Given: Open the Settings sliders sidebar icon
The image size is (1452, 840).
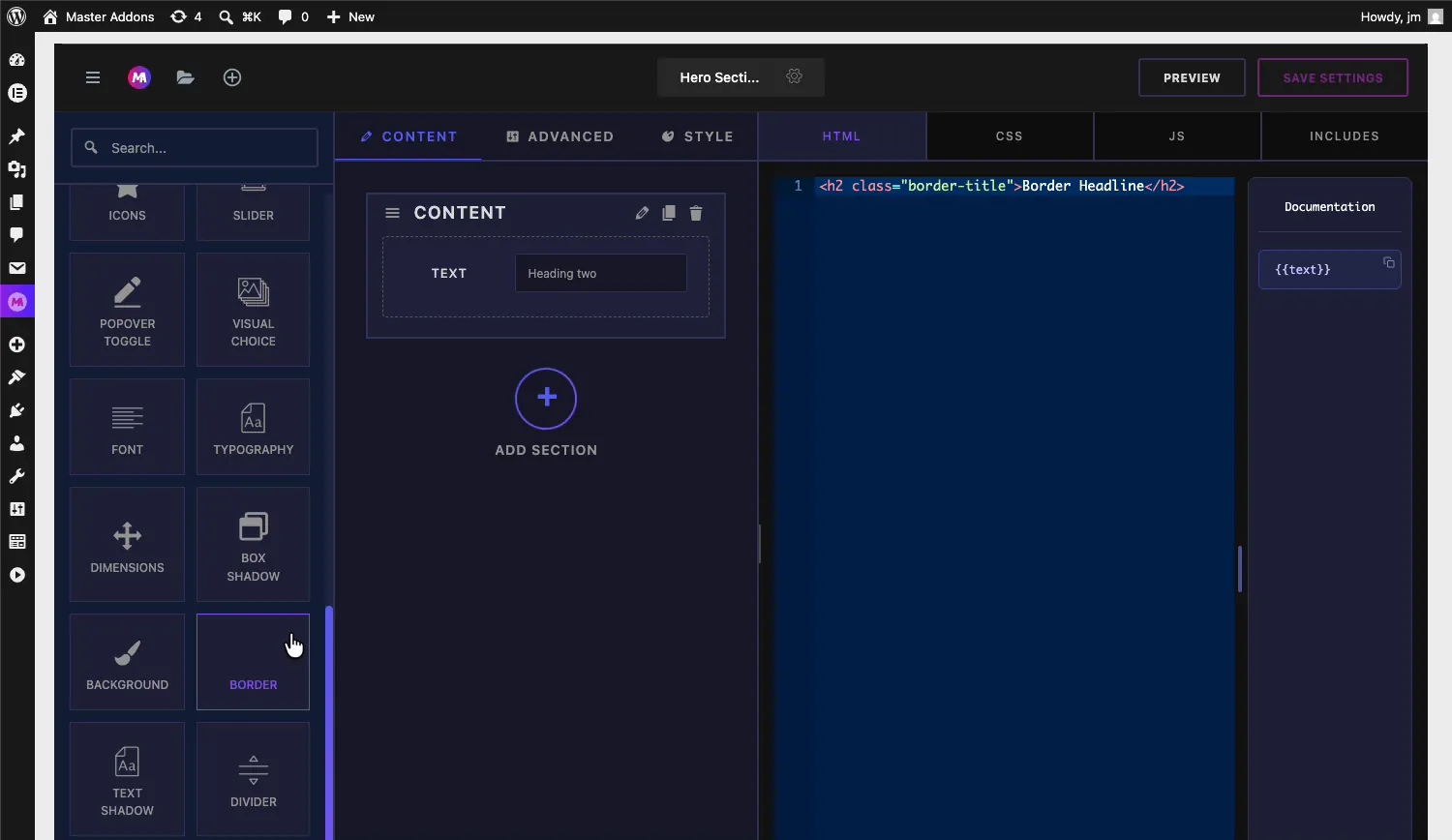Looking at the screenshot, I should tap(16, 509).
